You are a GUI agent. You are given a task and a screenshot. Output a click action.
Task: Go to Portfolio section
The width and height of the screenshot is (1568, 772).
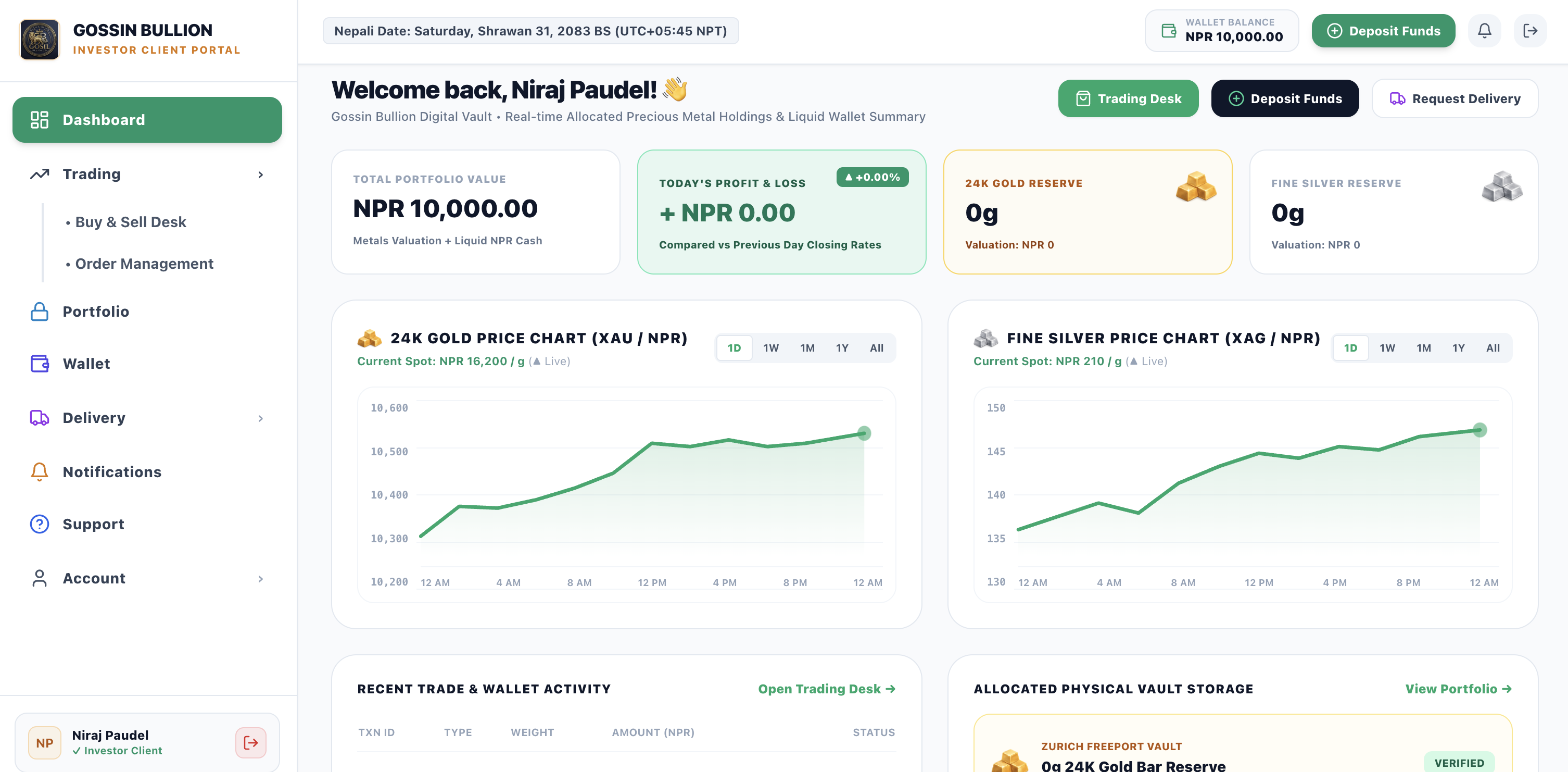(x=147, y=312)
